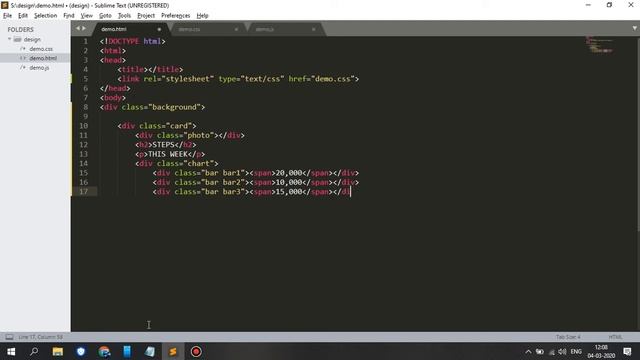Screen dimensions: 640x360
Task: Open the Preferences menu
Action: [176, 16]
